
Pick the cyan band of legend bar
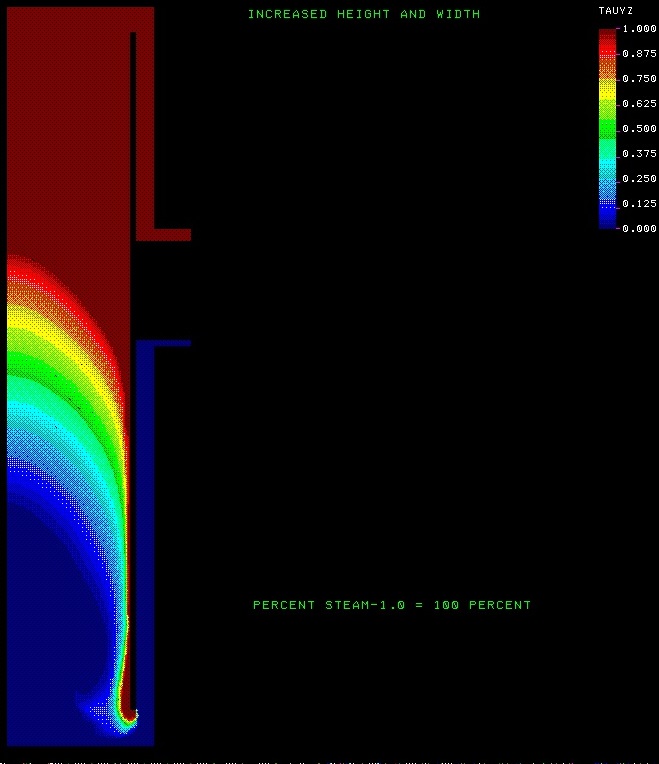(607, 168)
